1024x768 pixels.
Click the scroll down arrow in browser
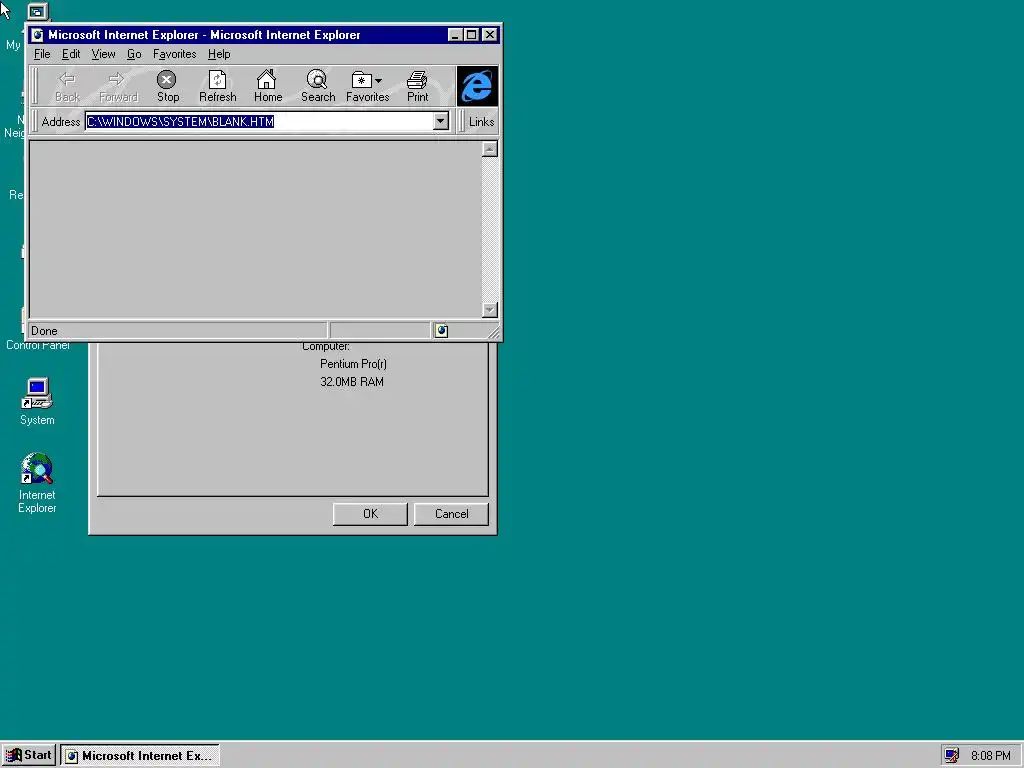coord(489,310)
